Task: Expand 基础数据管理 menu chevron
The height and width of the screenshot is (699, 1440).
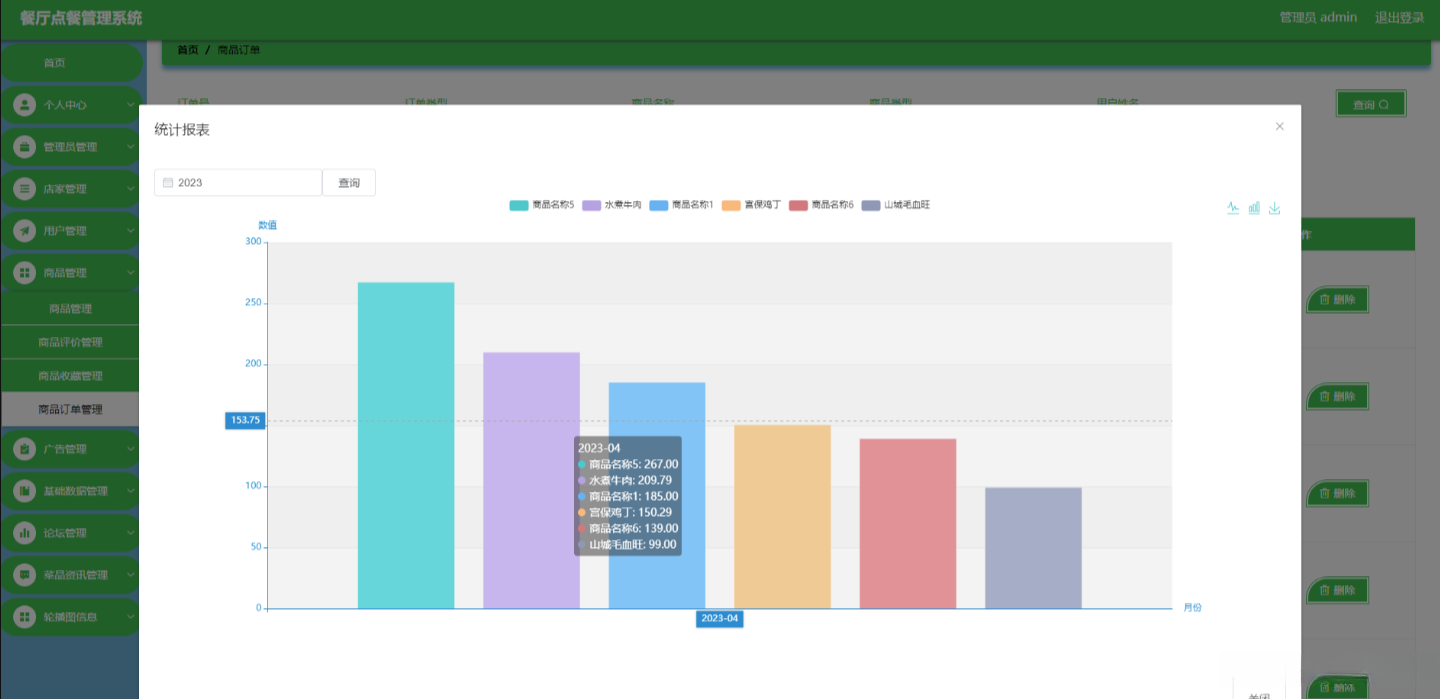Action: coord(131,491)
